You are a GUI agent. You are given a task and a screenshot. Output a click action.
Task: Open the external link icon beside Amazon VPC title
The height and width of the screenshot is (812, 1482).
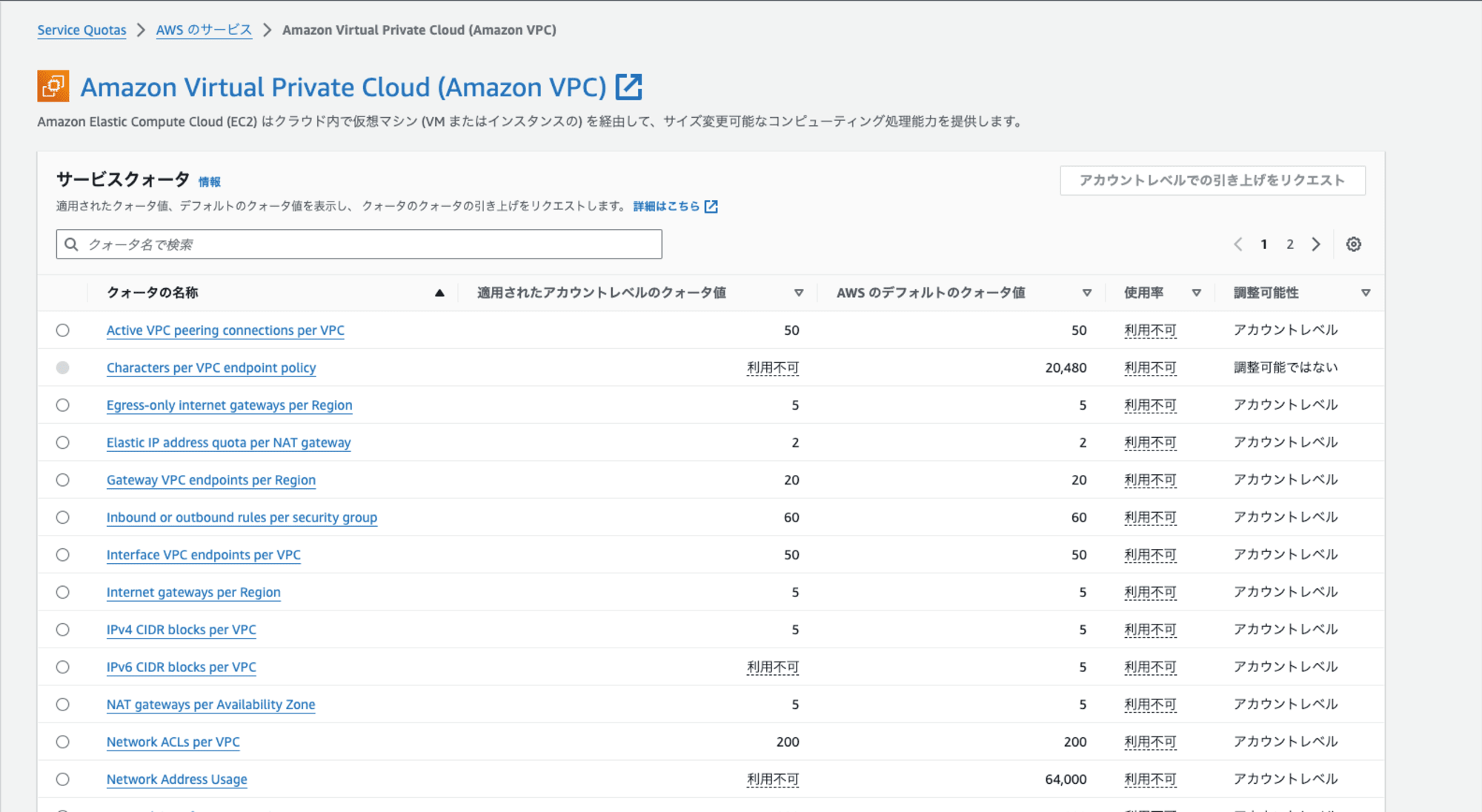[x=628, y=87]
